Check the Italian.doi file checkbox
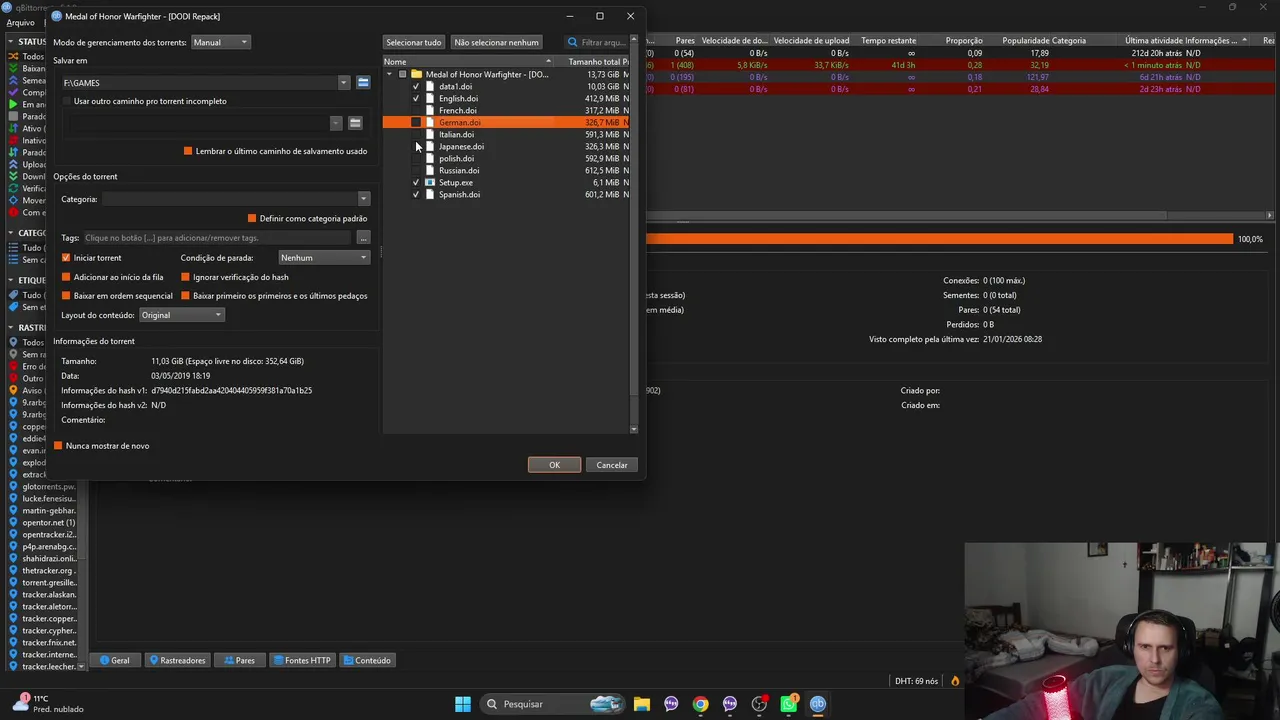The image size is (1280, 720). click(416, 134)
